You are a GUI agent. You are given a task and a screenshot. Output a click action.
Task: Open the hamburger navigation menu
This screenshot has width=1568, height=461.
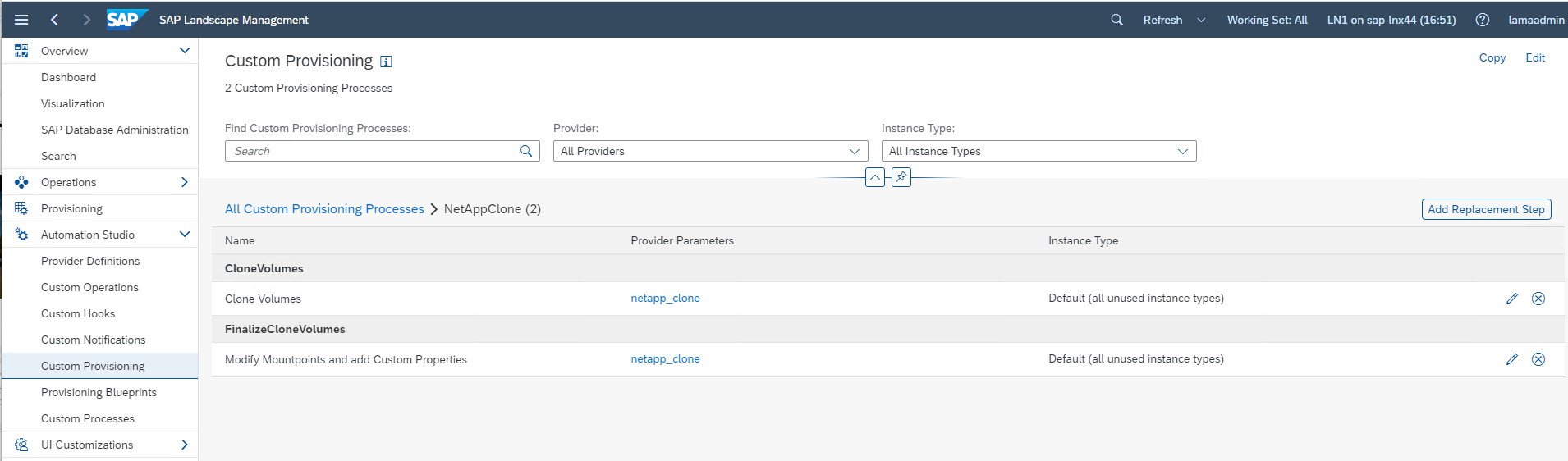coord(21,20)
